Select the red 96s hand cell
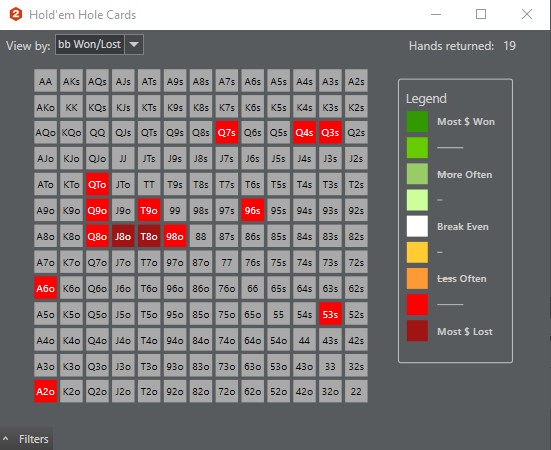The width and height of the screenshot is (551, 450). [253, 210]
